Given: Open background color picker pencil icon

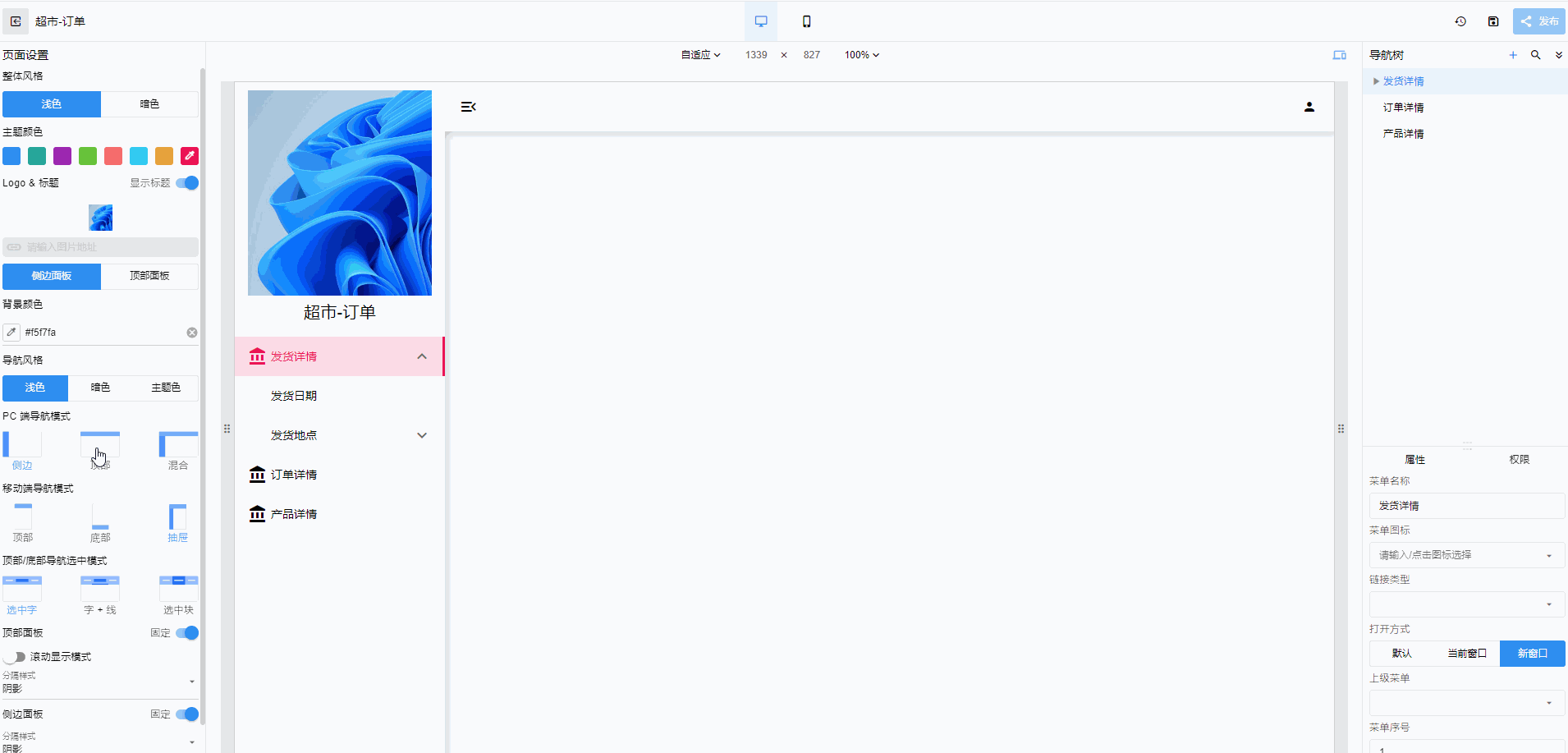Looking at the screenshot, I should click(x=11, y=333).
